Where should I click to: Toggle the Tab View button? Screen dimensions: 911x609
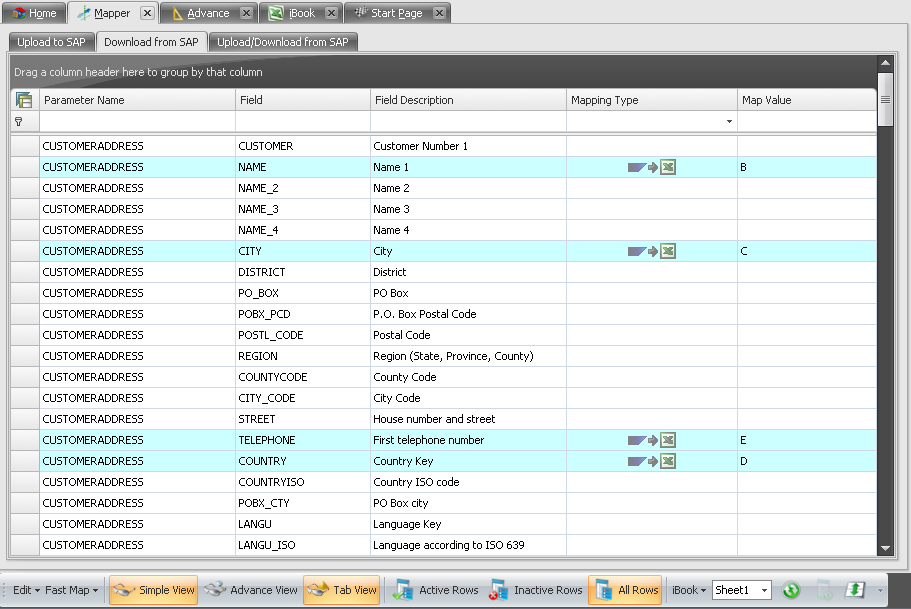point(341,590)
